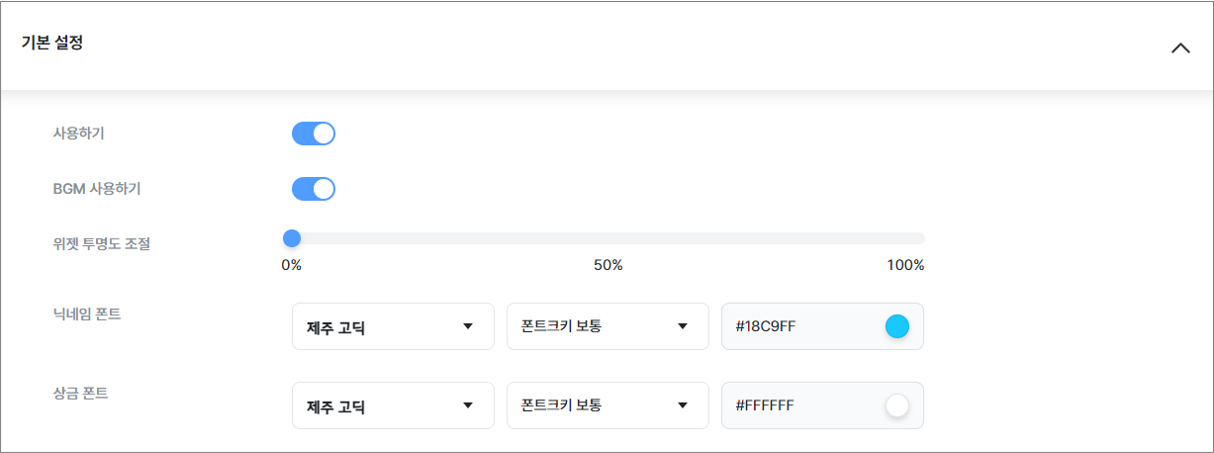This screenshot has width=1214, height=453.
Task: Click the widget transparency slider handle
Action: [292, 238]
